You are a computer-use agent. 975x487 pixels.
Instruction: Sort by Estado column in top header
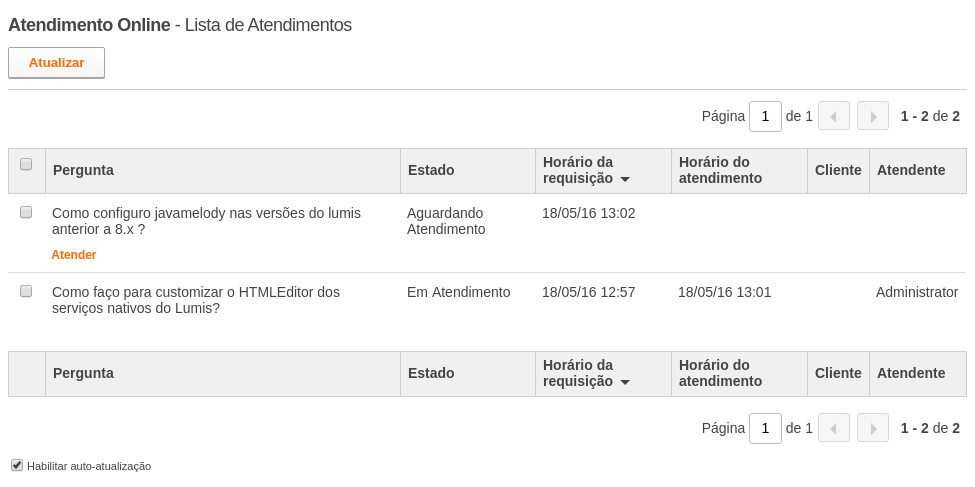click(431, 170)
